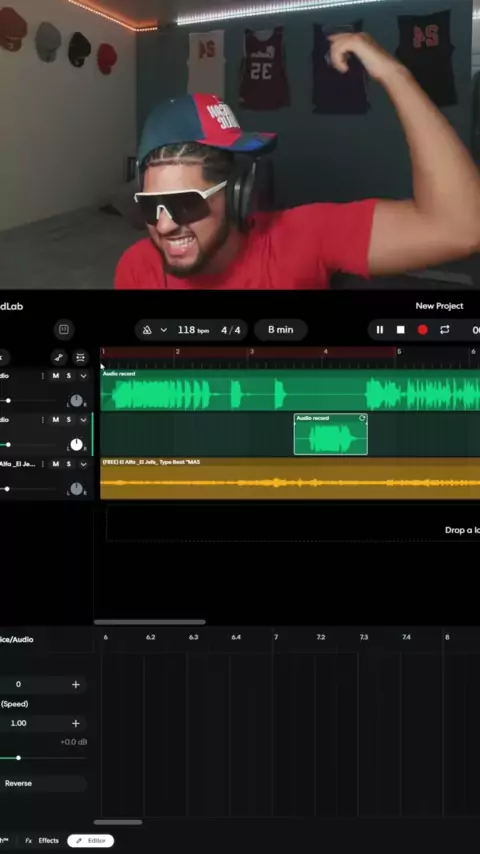Switch to the Editor tab

90,840
